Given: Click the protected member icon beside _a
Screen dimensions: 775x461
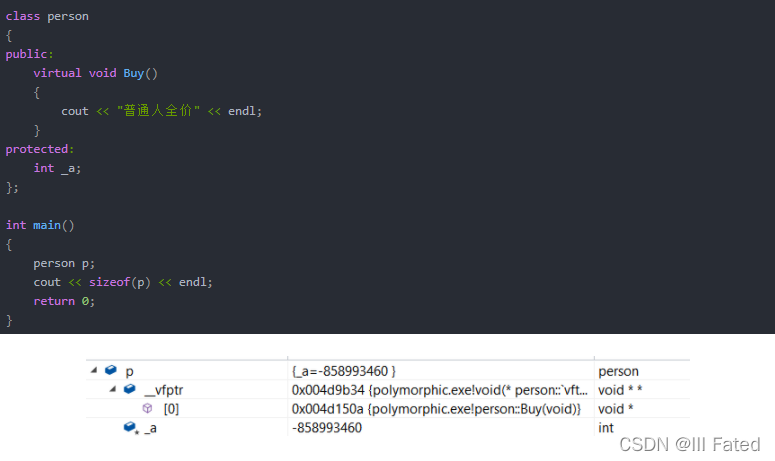Looking at the screenshot, I should coord(131,427).
